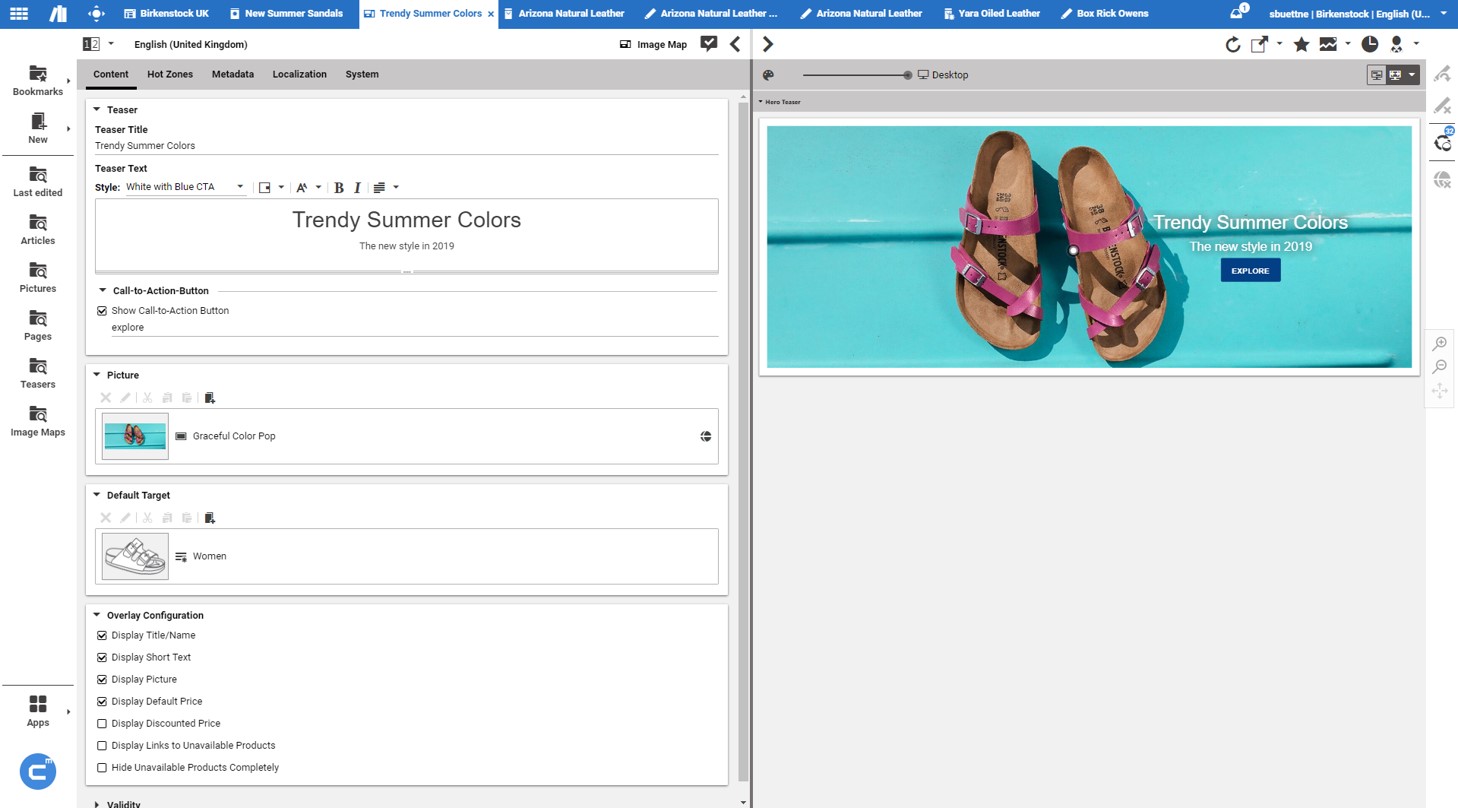Click the Image Map button
The image size is (1458, 808).
(654, 44)
